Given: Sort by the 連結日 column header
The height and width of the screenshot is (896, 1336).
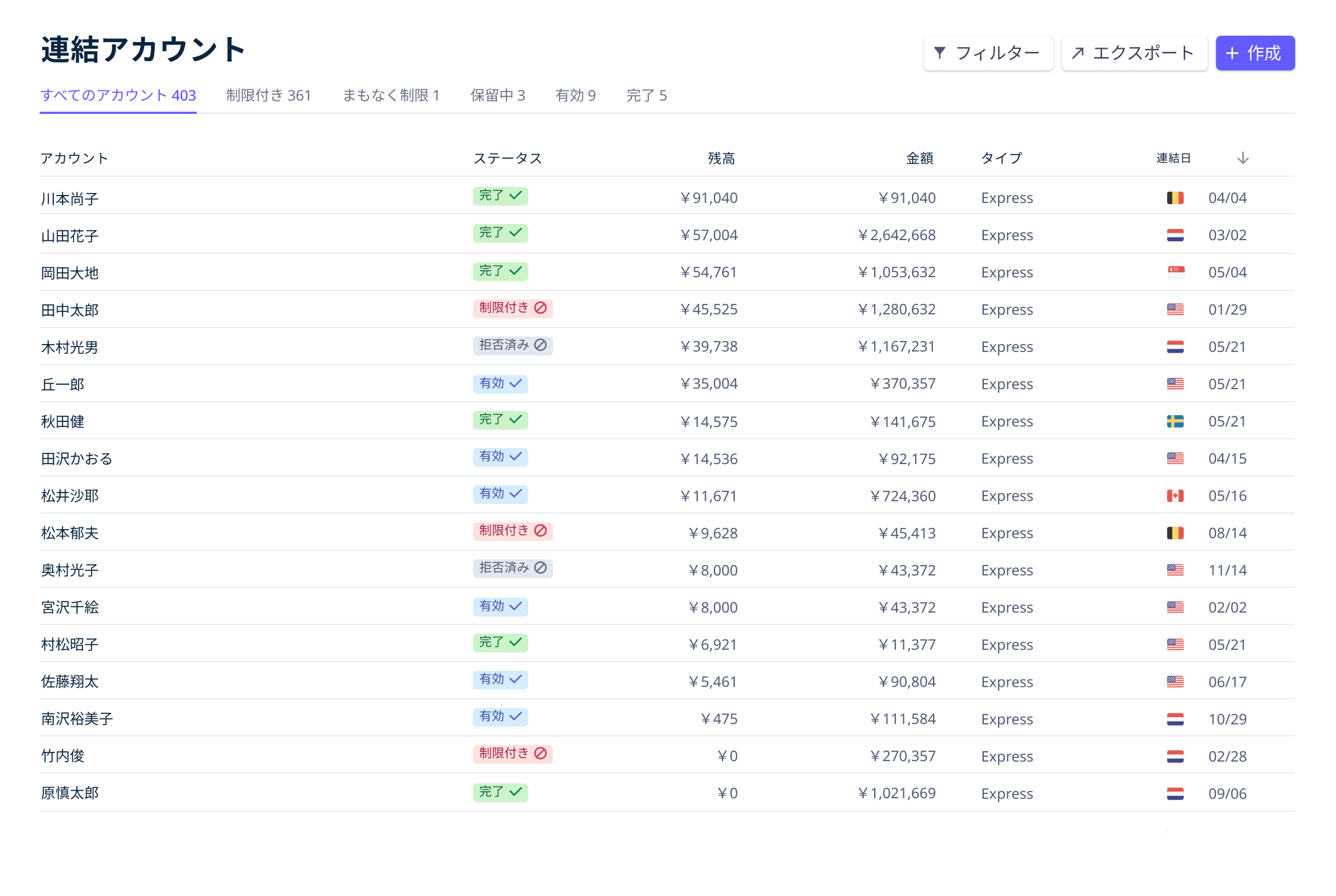Looking at the screenshot, I should point(1173,158).
